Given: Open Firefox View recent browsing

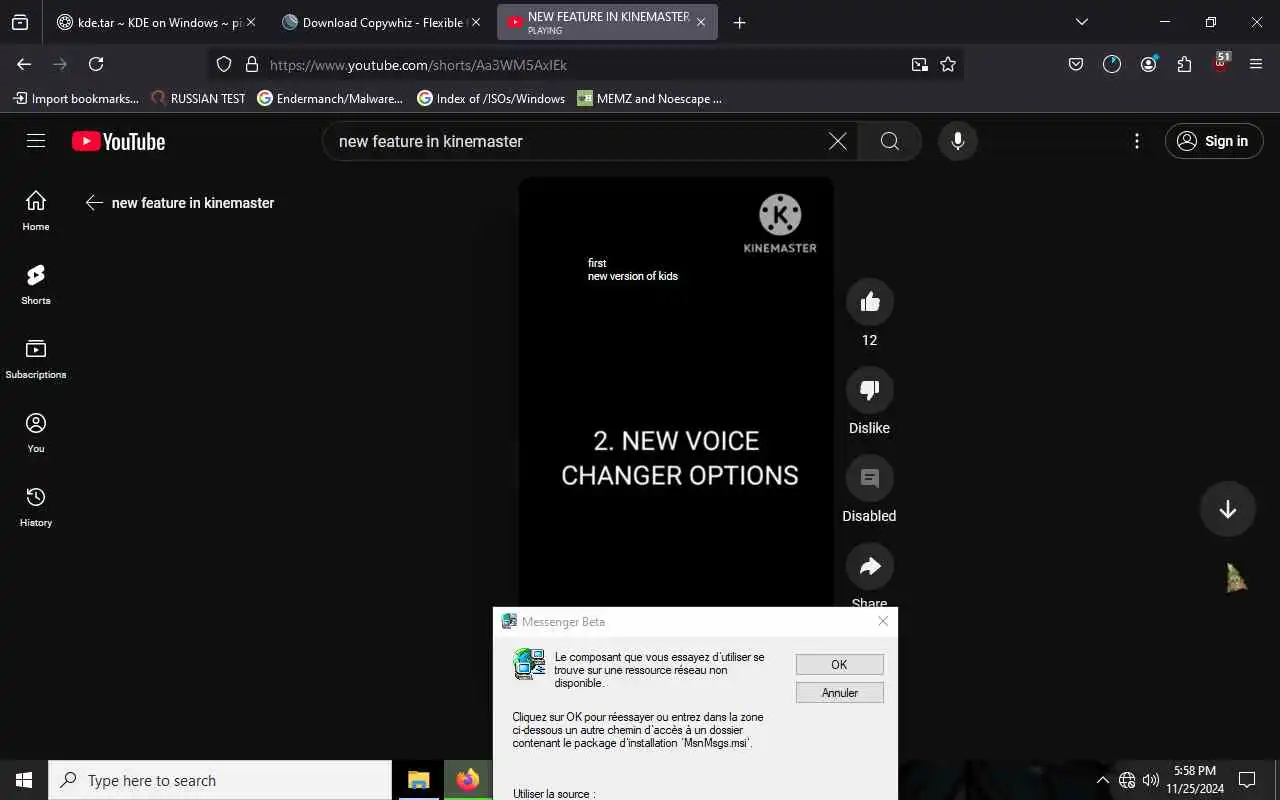Looking at the screenshot, I should pyautogui.click(x=20, y=22).
